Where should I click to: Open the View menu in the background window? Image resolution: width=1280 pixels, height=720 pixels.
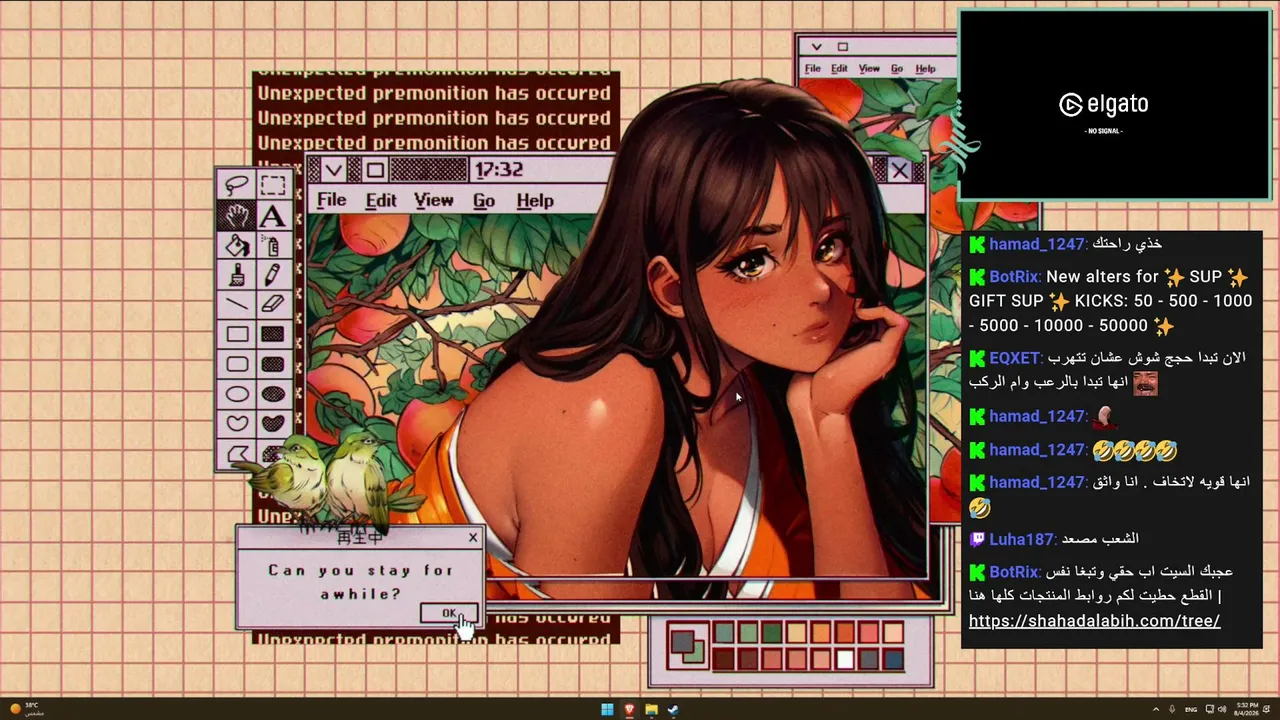[869, 69]
